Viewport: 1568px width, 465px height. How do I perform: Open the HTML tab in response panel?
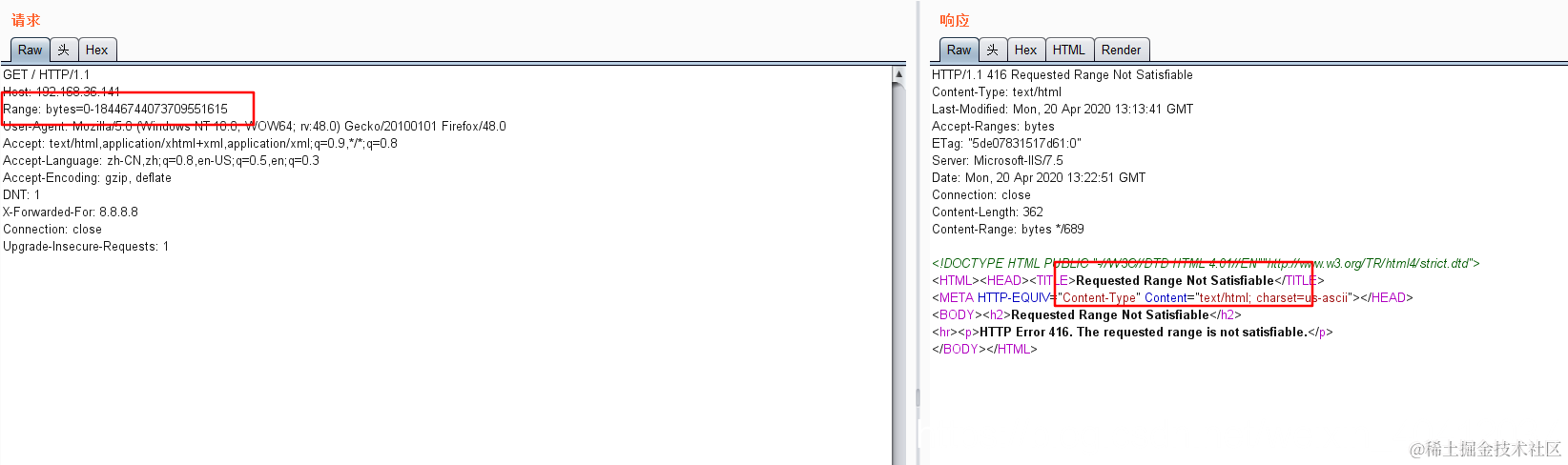point(1068,50)
